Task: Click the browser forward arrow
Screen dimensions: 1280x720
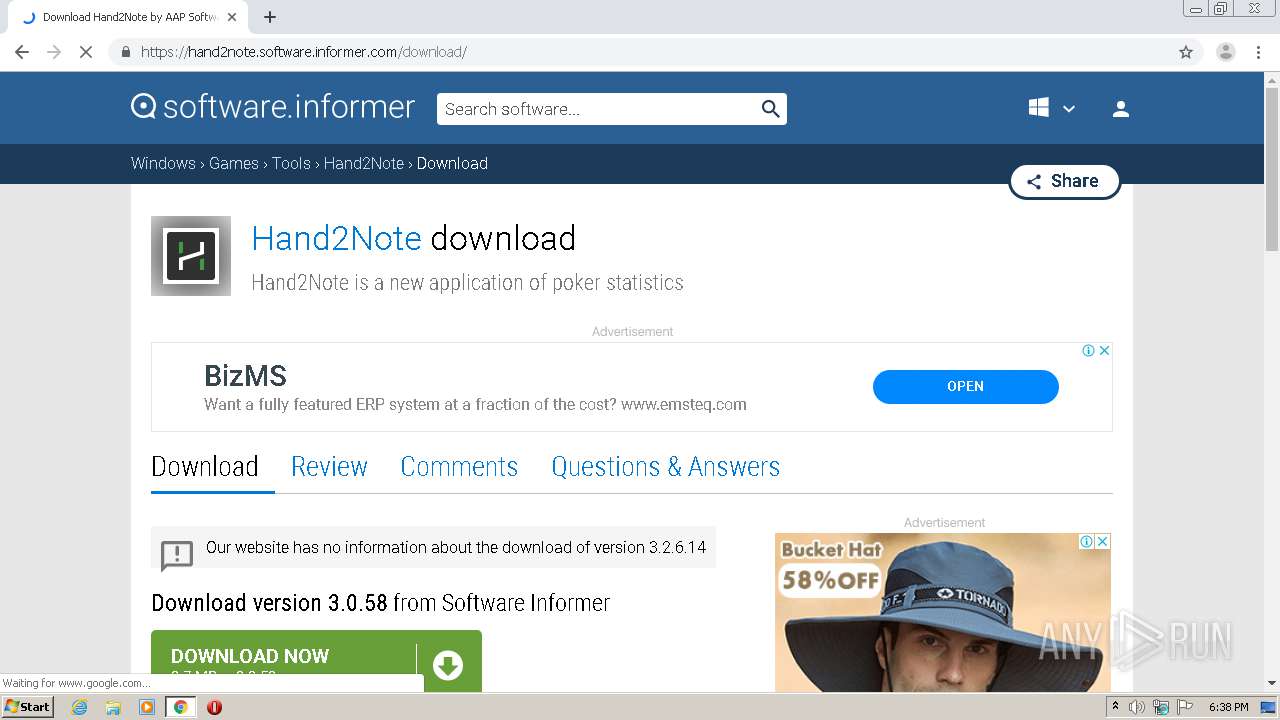Action: [x=54, y=52]
